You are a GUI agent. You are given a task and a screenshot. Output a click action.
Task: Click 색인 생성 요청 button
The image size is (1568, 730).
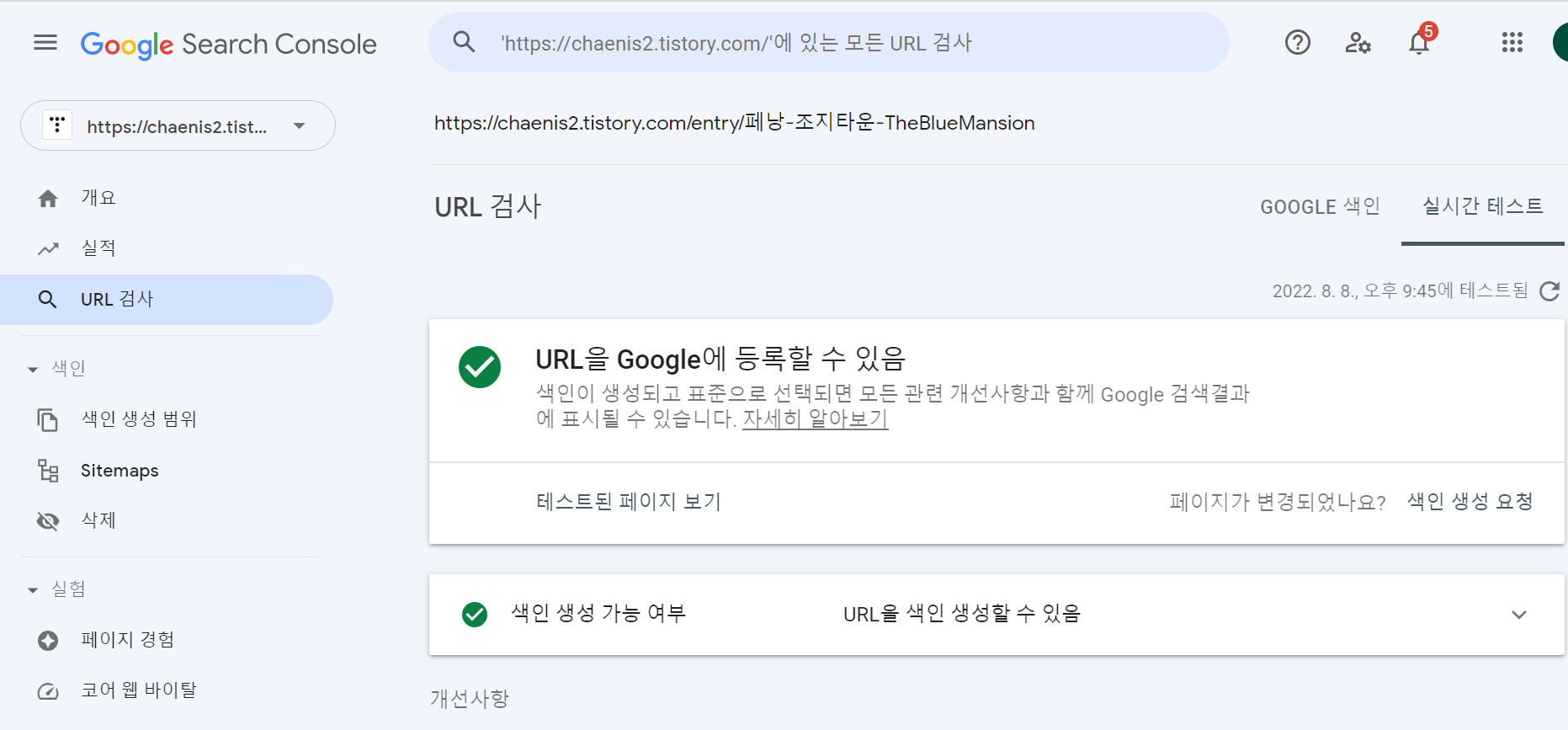click(x=1470, y=502)
